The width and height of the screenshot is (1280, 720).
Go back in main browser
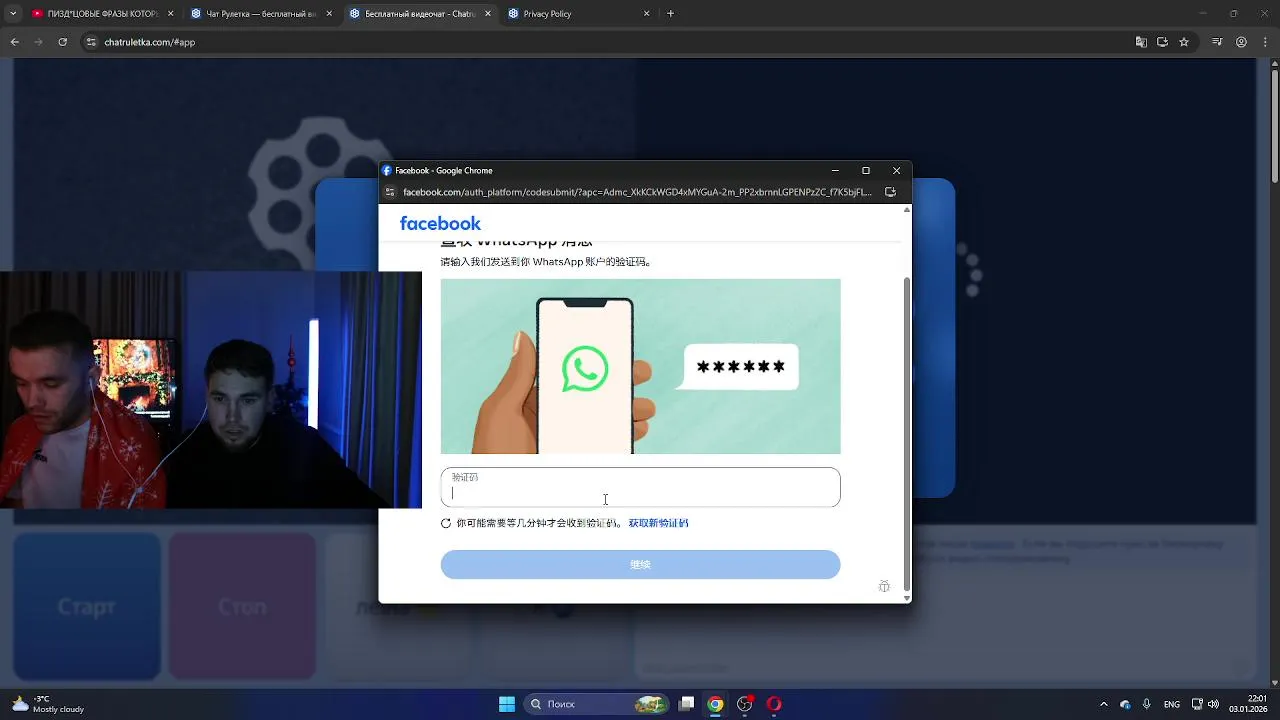click(14, 42)
